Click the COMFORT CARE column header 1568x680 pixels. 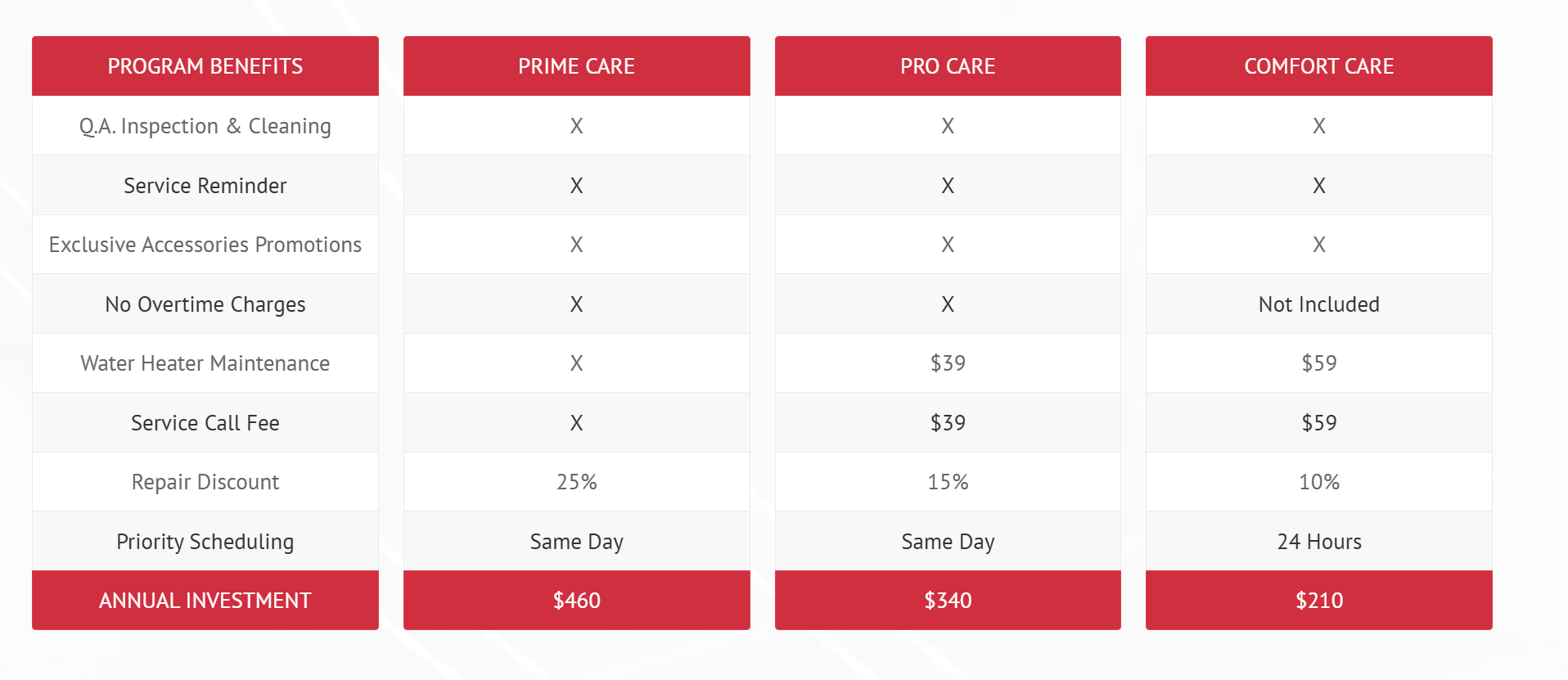tap(1318, 66)
